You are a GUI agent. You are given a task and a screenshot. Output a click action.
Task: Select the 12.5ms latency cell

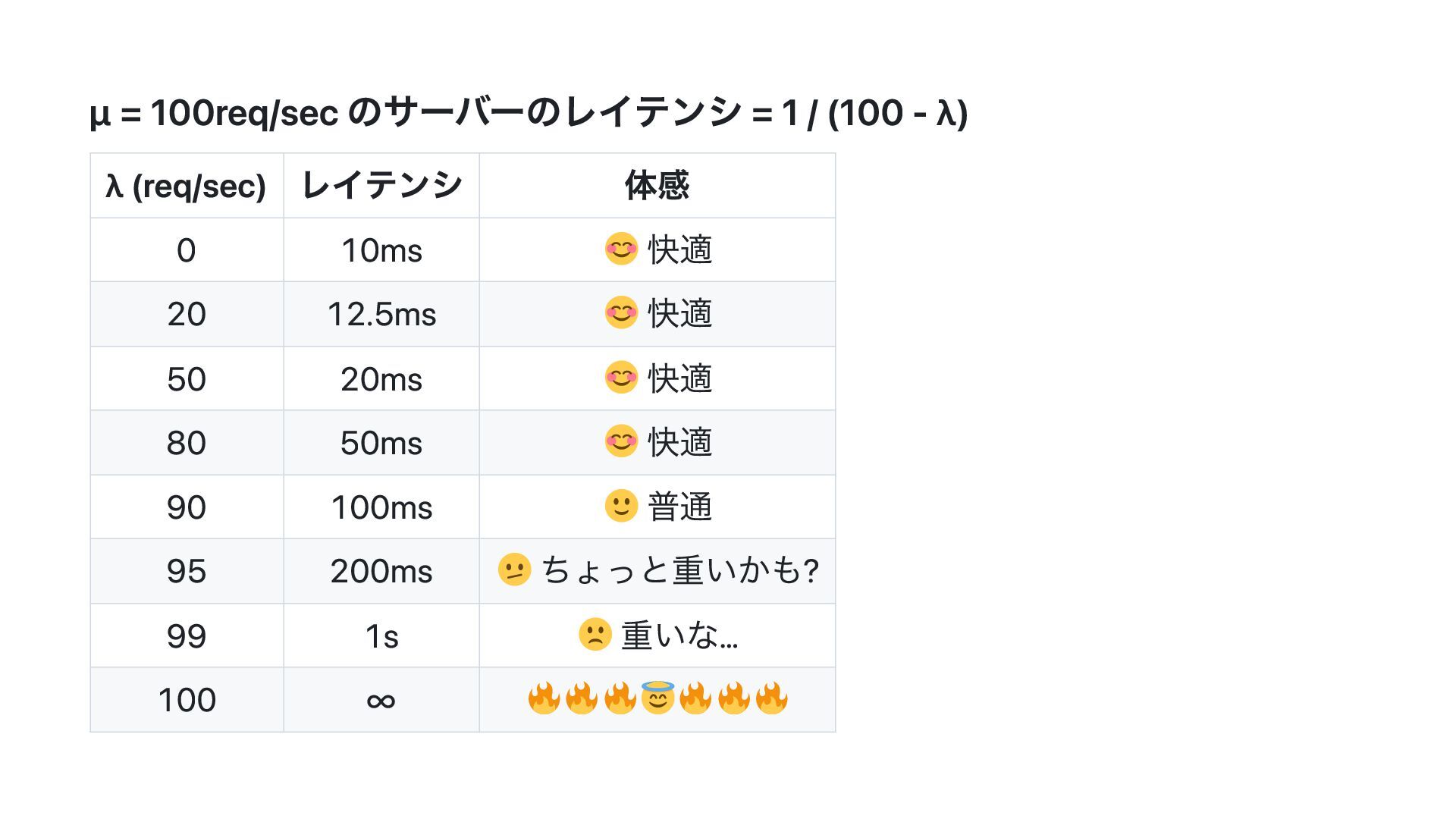381,314
